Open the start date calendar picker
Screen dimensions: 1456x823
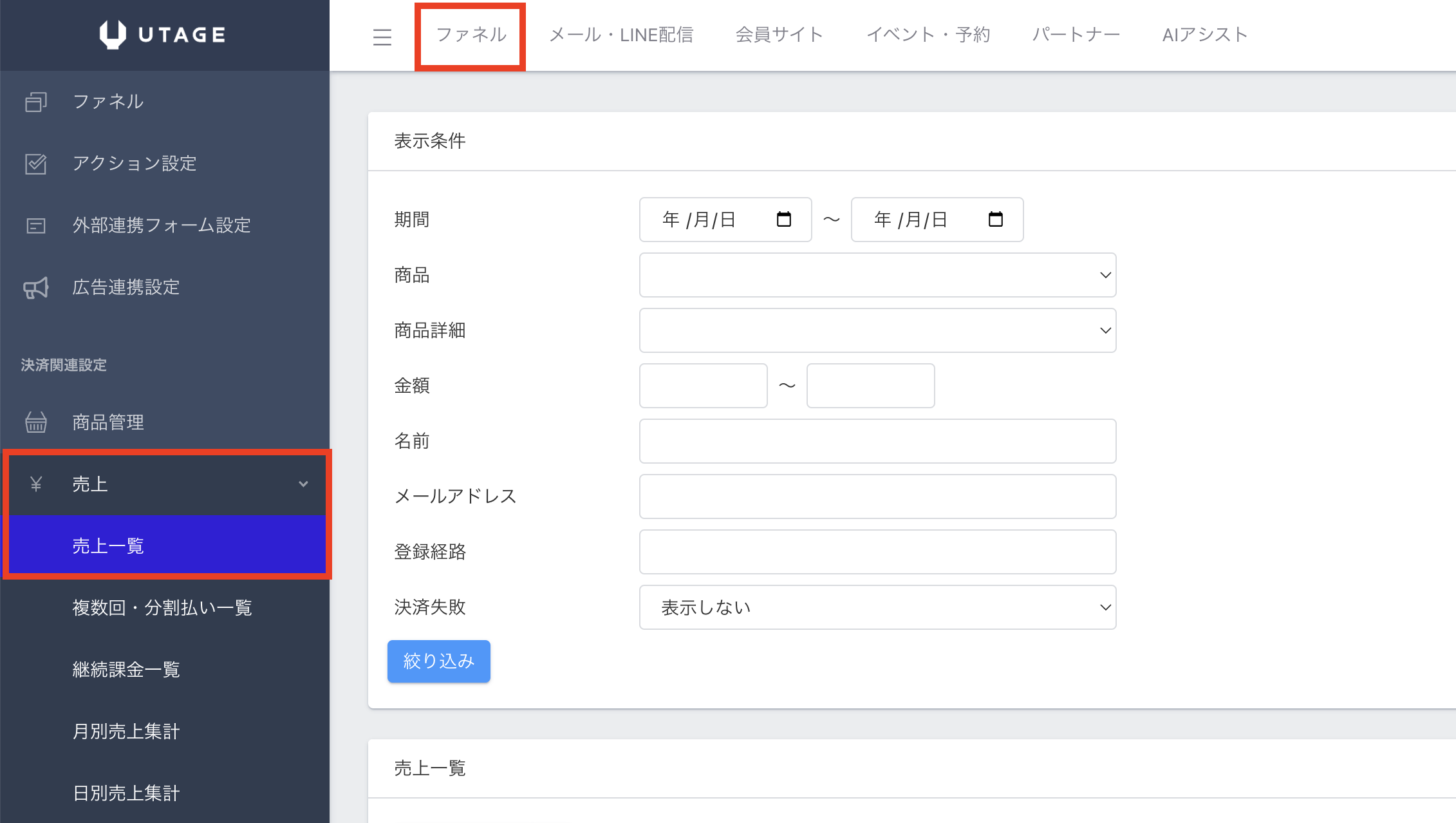click(x=783, y=220)
